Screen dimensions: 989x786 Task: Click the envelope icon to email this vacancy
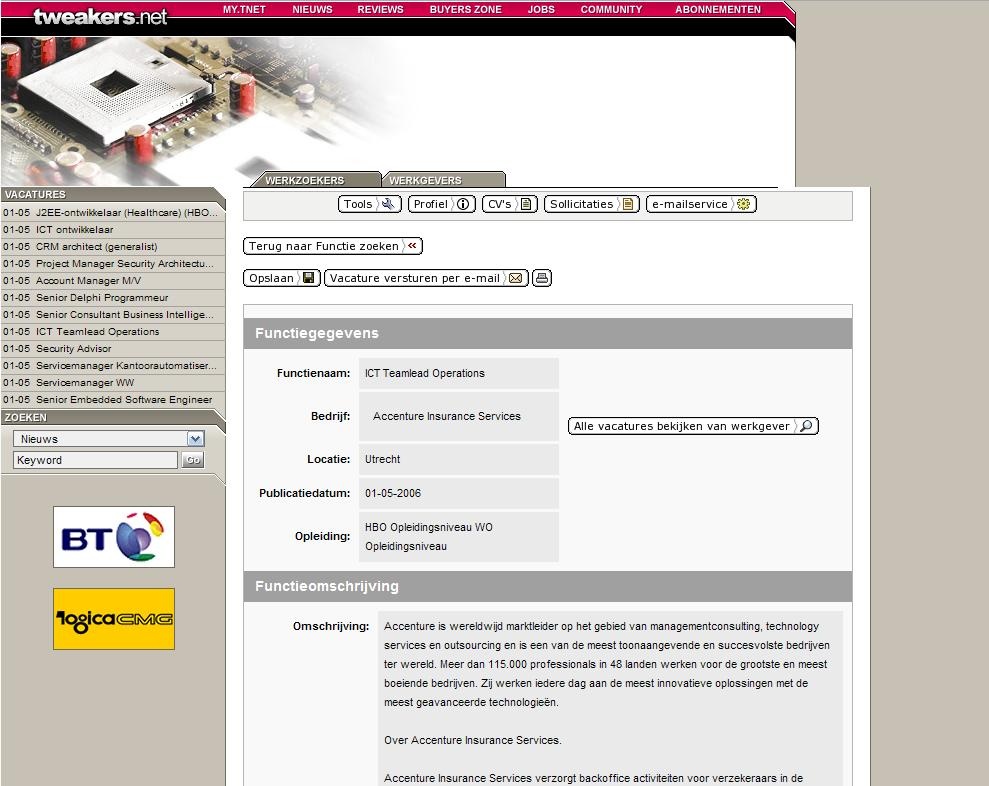point(514,278)
